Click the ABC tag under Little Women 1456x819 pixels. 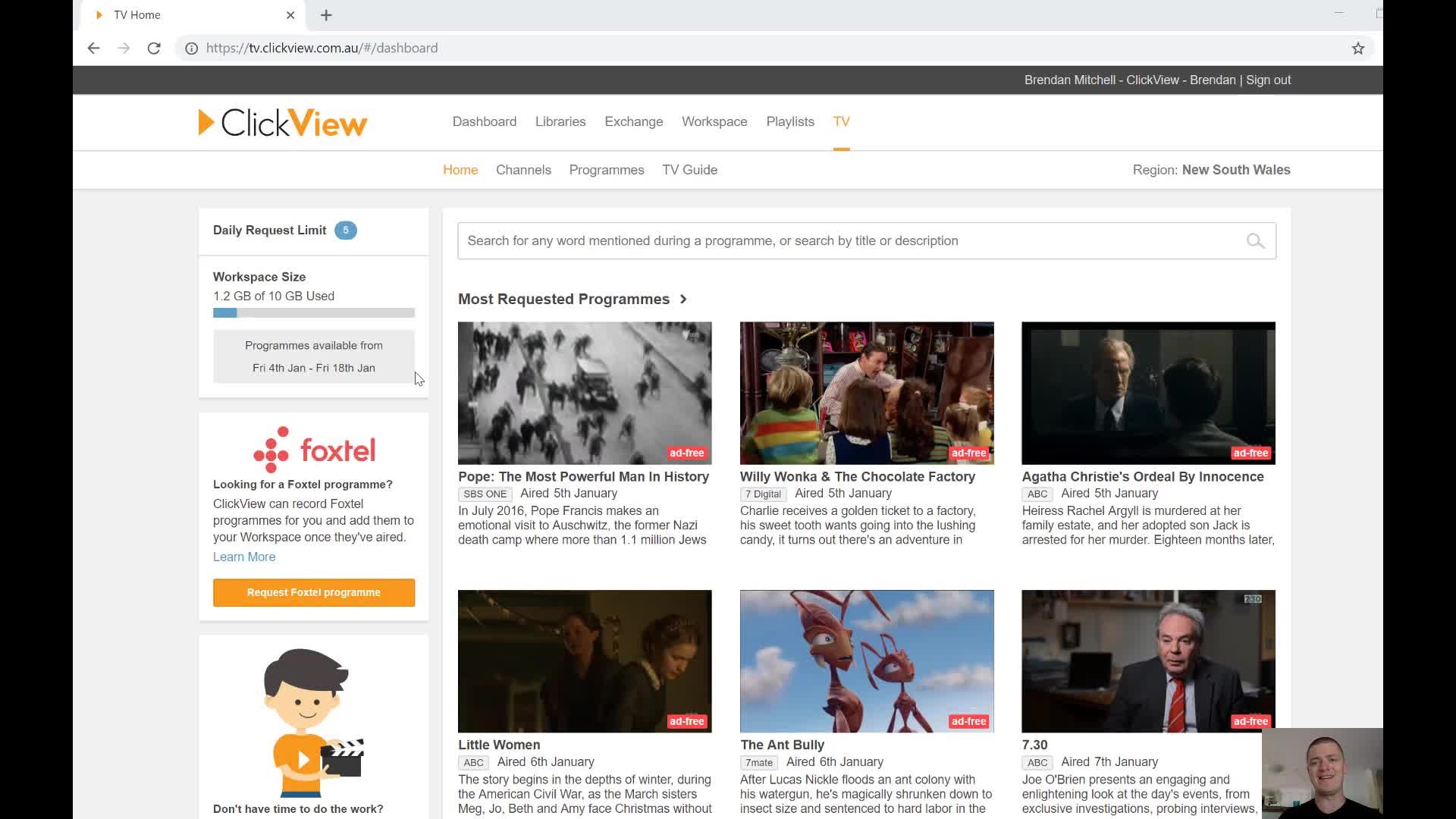point(473,762)
